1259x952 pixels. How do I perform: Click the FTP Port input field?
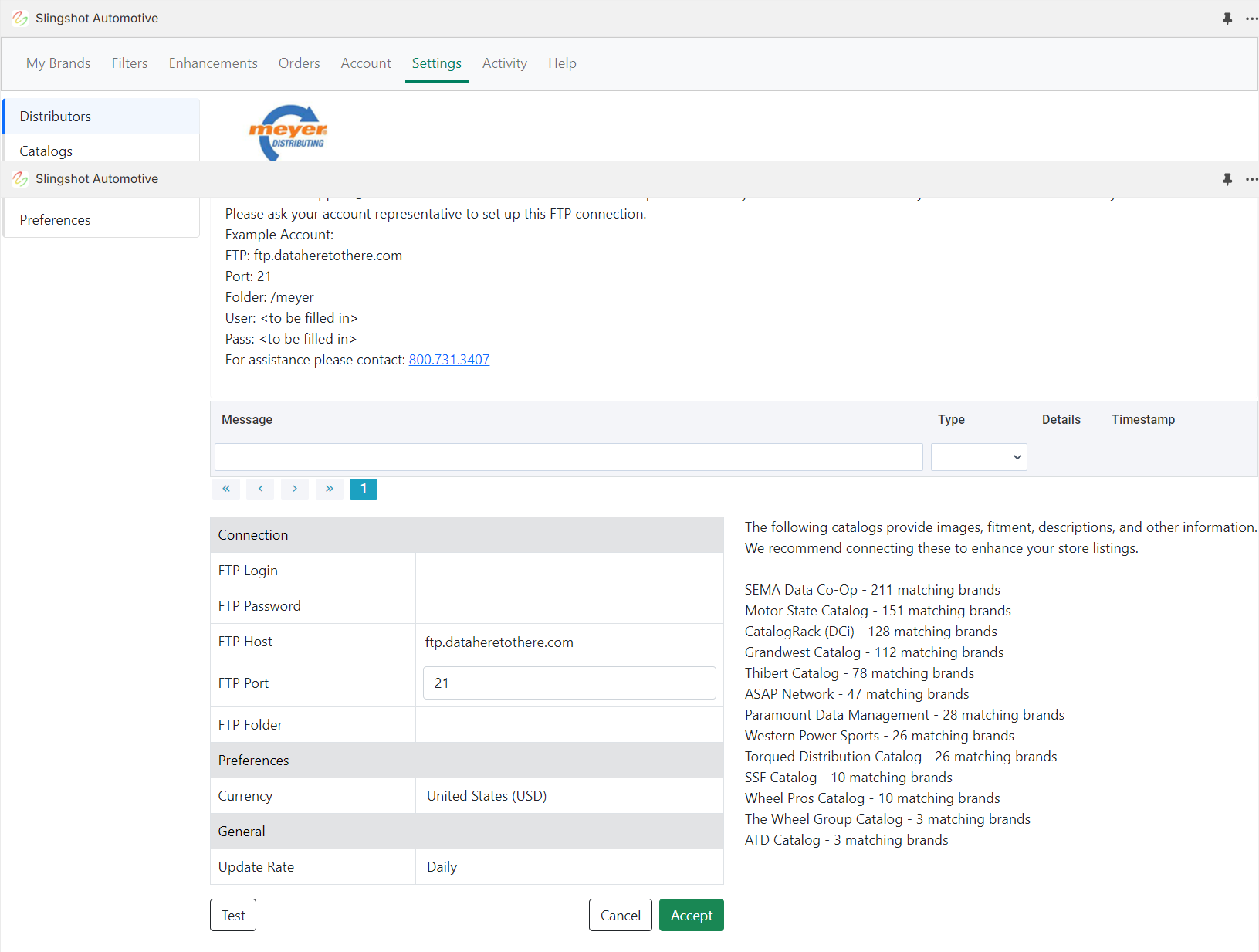click(x=570, y=683)
